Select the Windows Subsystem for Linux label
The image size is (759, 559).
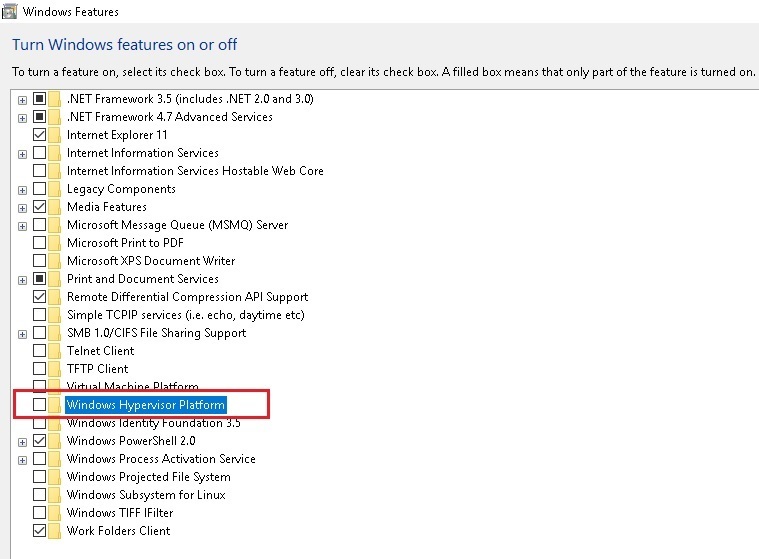pos(146,495)
